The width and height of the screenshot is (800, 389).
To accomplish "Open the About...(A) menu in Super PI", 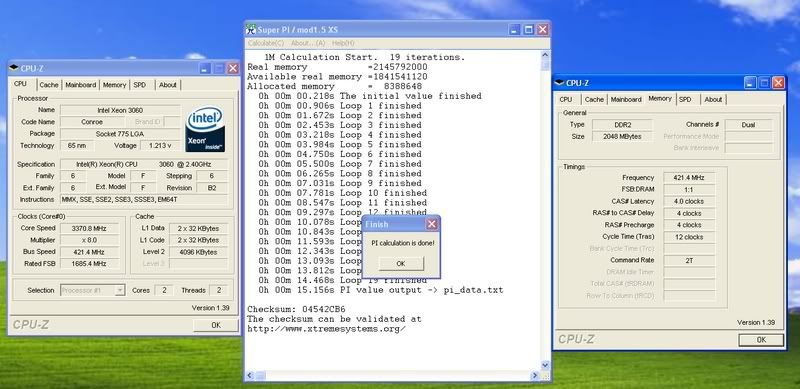I will coord(308,43).
